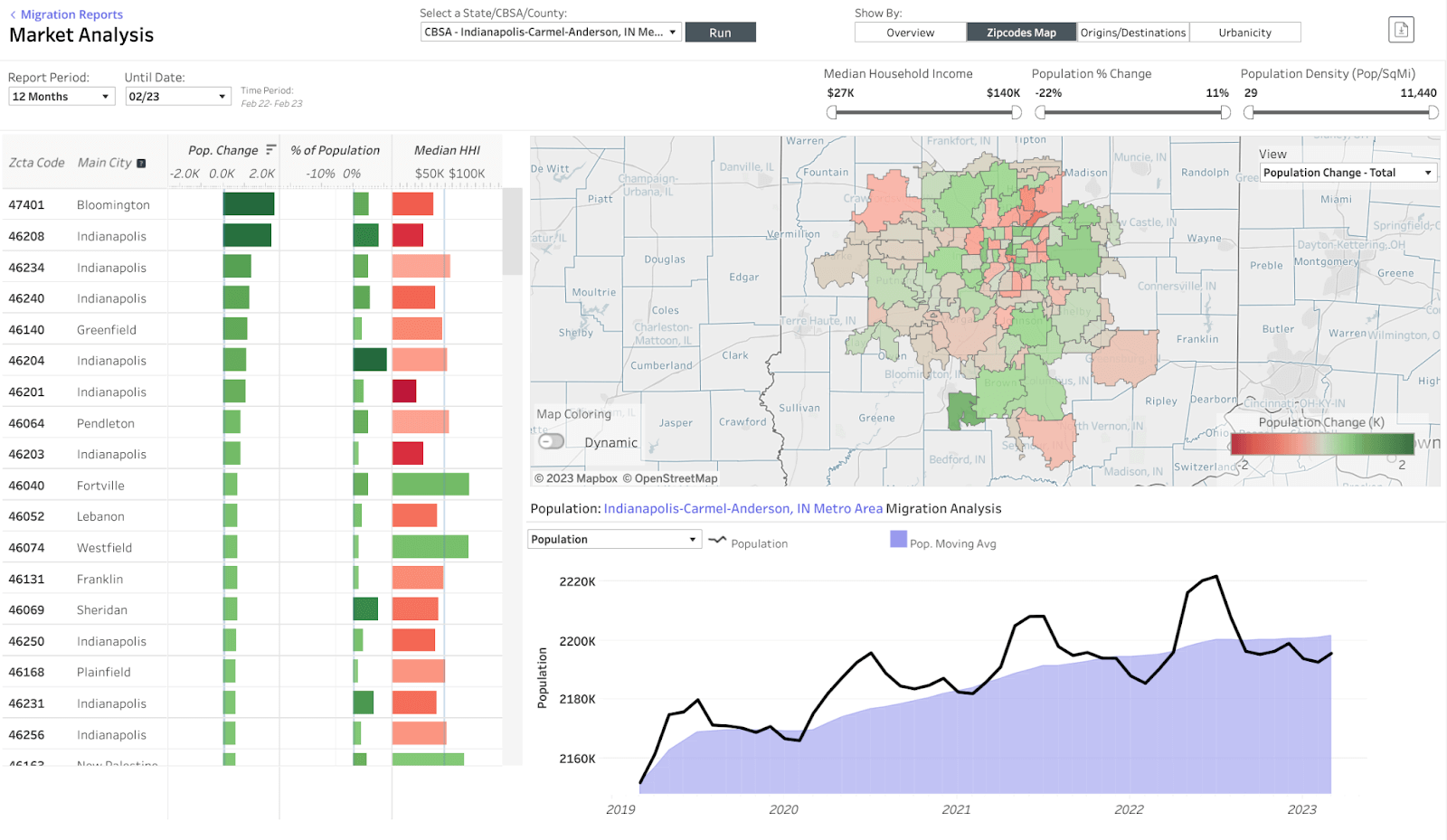Open the Population metric dropdown above the chart
Screen dimensions: 1447x840
pyautogui.click(x=614, y=538)
